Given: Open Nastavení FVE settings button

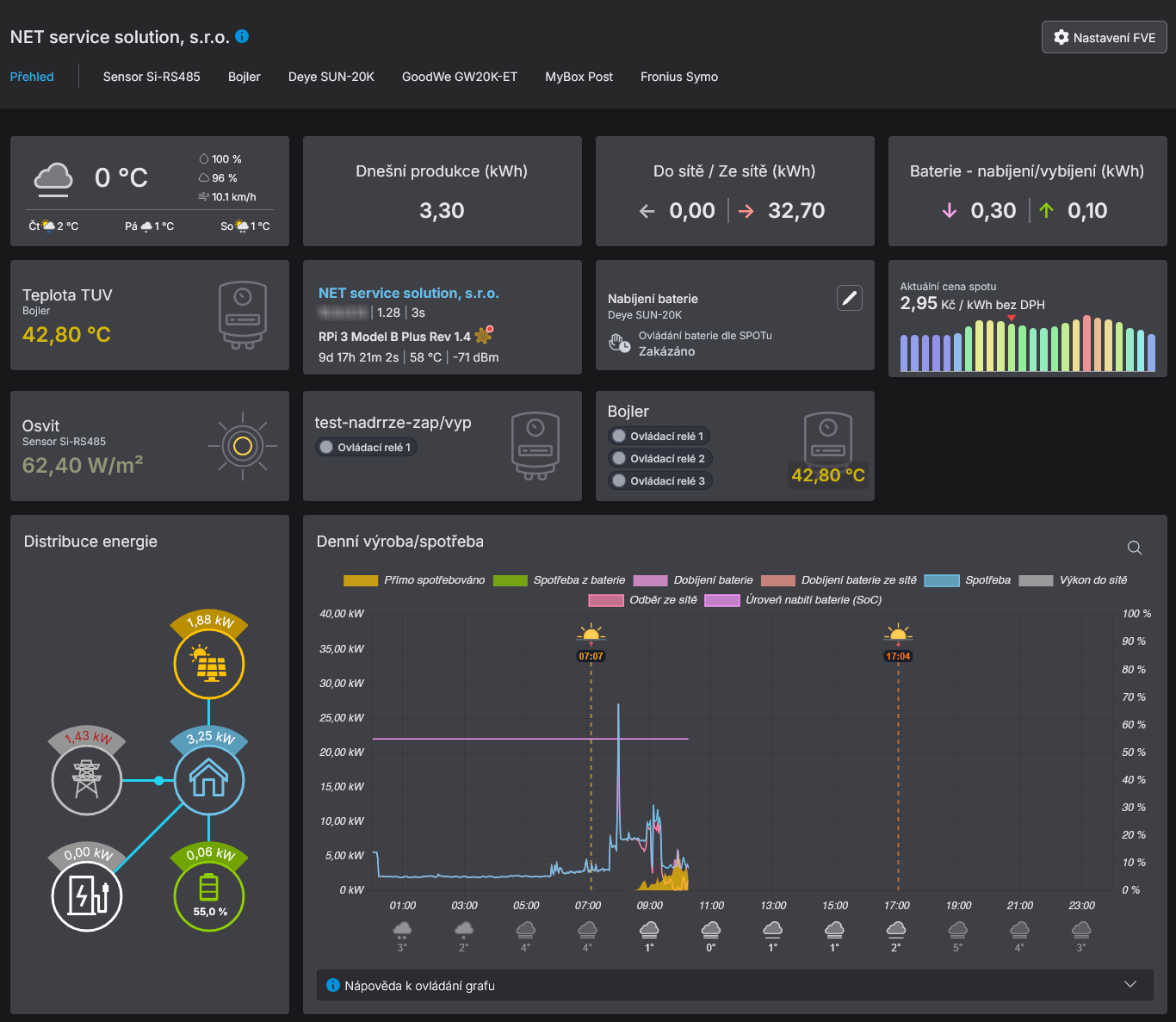Looking at the screenshot, I should coord(1105,38).
